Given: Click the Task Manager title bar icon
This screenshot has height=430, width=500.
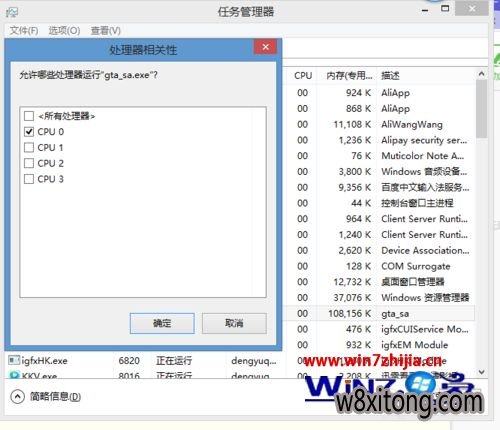Looking at the screenshot, I should click(12, 13).
